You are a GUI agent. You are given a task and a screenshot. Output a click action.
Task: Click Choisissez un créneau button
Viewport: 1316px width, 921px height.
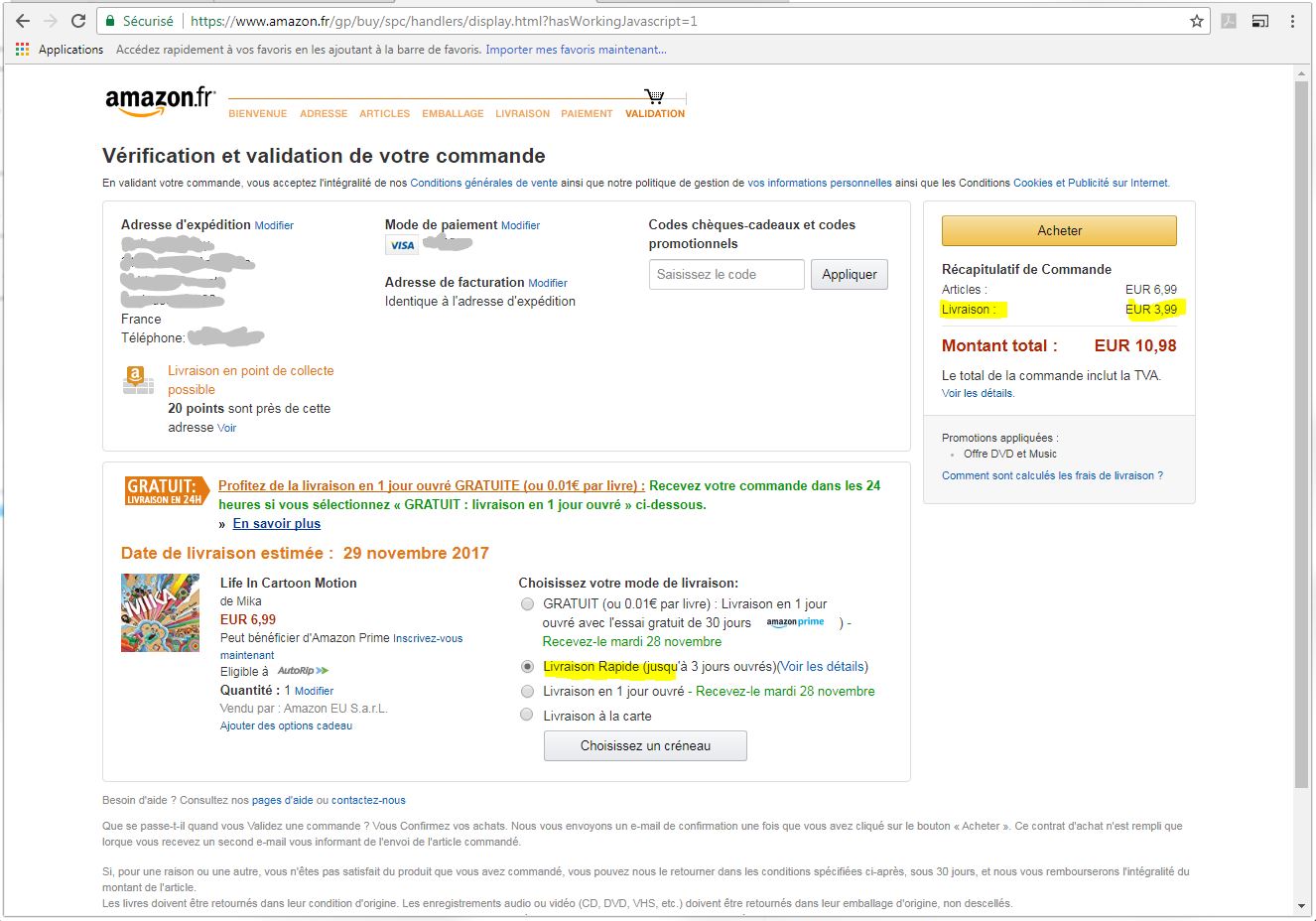point(645,746)
